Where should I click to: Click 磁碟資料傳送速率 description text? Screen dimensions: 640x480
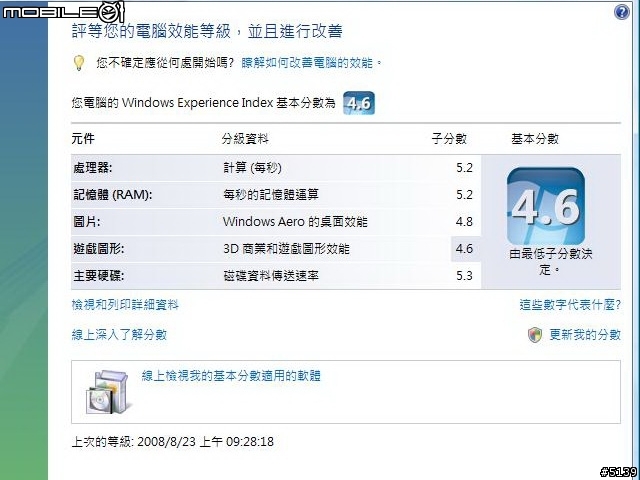271,276
